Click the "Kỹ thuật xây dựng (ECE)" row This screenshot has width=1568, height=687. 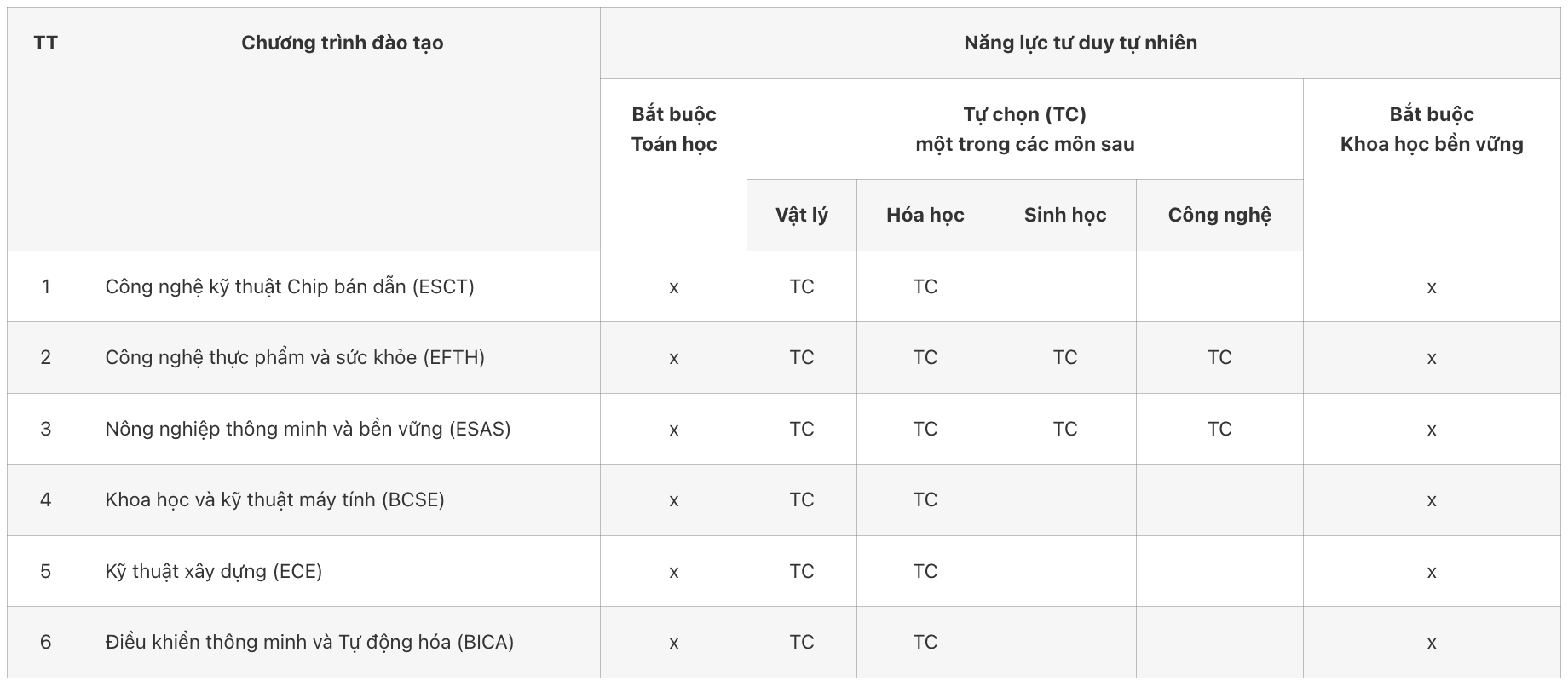pyautogui.click(x=214, y=571)
